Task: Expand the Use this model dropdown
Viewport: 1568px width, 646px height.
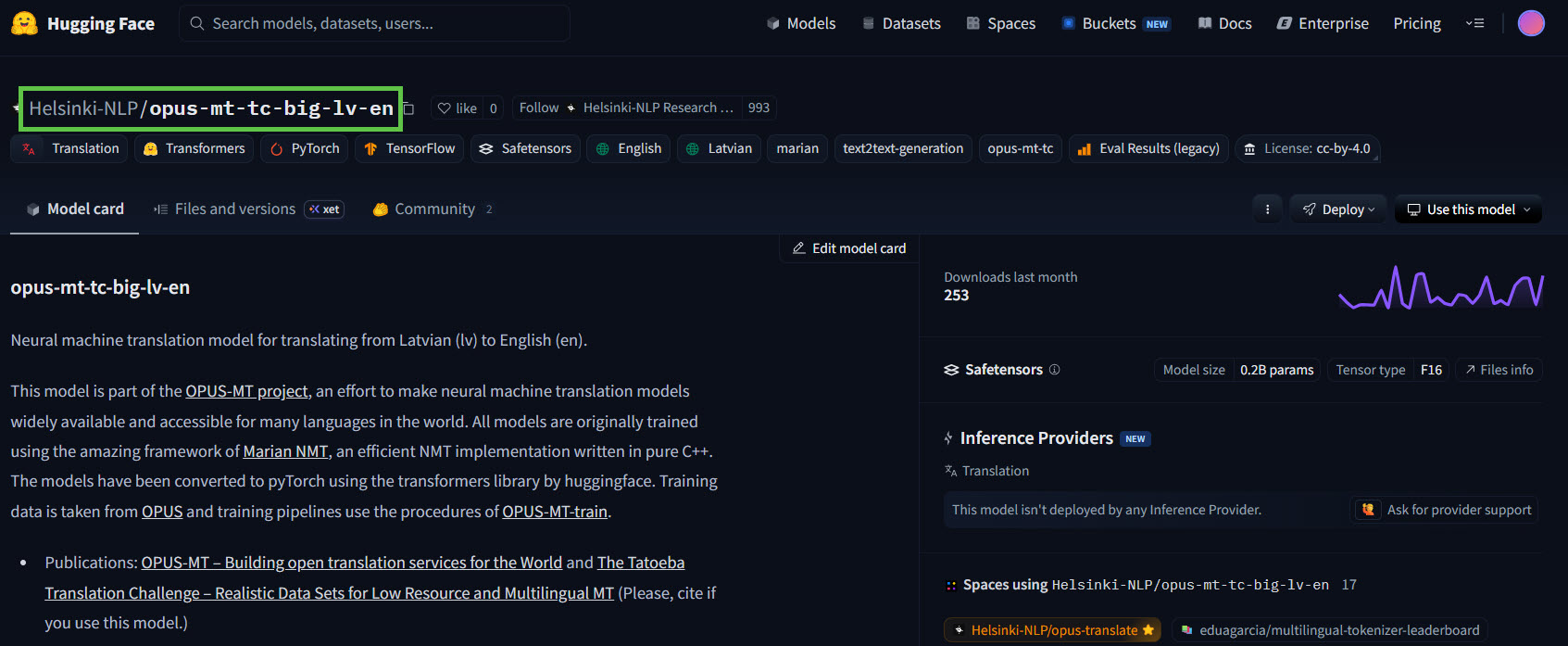Action: (1469, 209)
